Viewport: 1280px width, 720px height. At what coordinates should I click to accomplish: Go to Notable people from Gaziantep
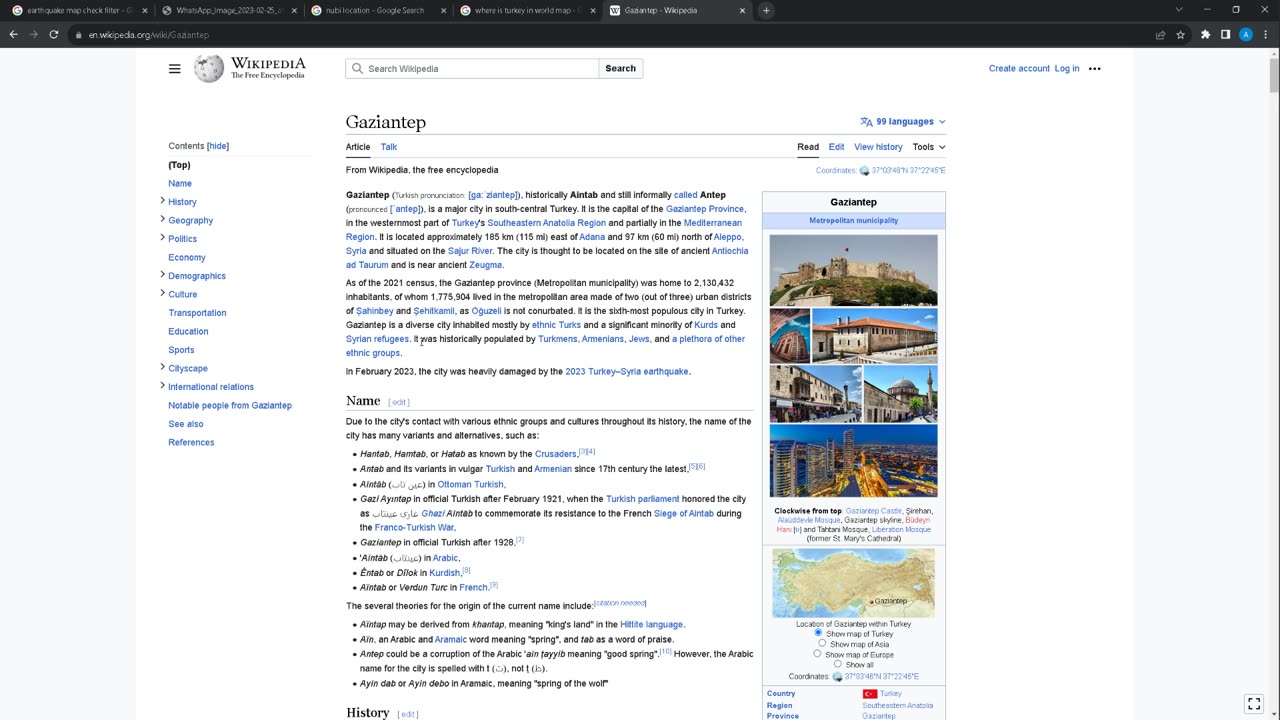[x=230, y=405]
